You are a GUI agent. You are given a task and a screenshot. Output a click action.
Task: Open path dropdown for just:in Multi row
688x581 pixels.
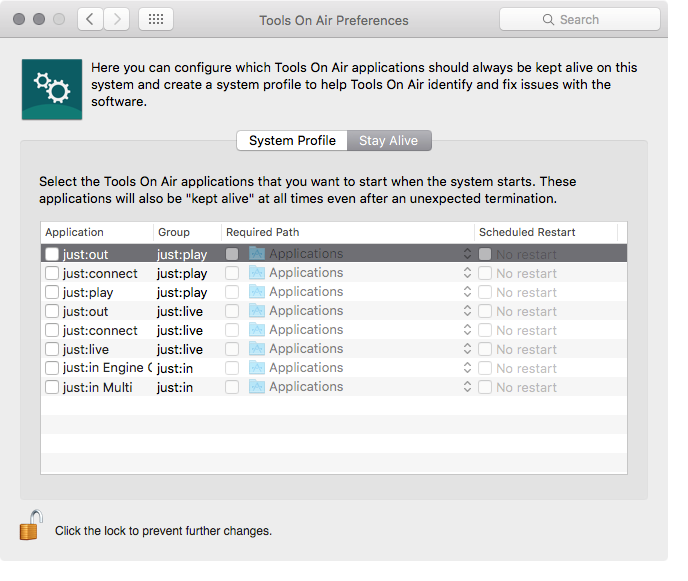pos(467,387)
